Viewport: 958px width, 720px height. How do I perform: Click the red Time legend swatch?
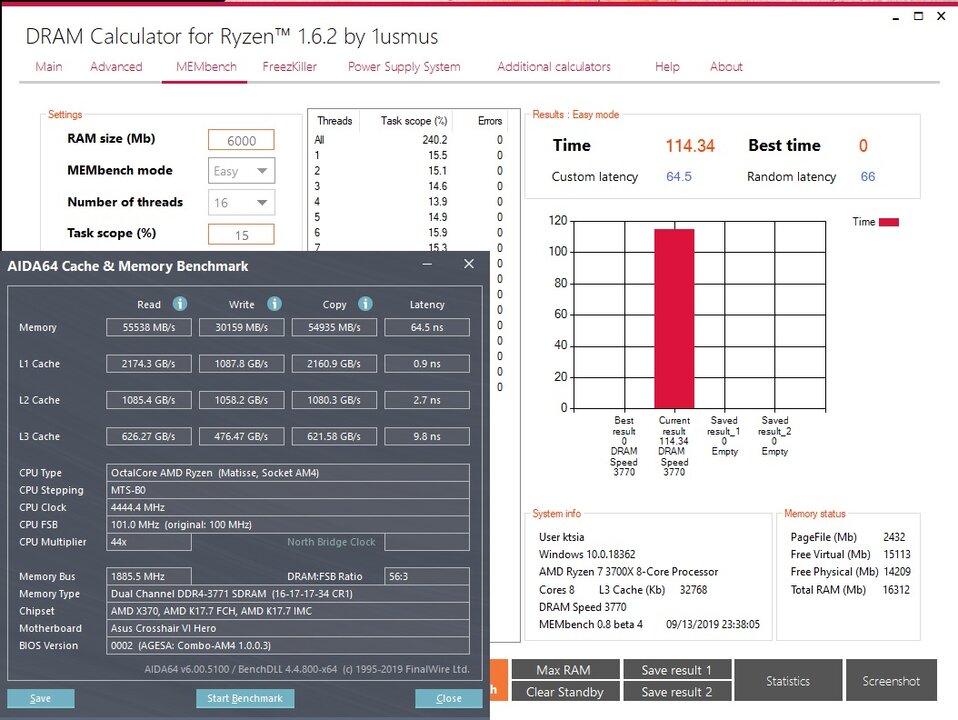[x=889, y=222]
